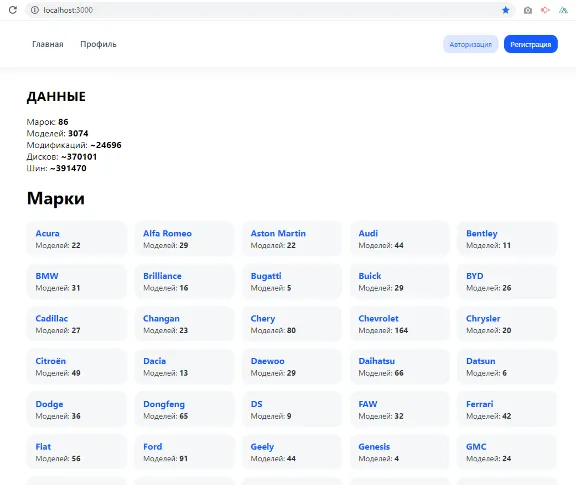Click the blue bookmark star icon
The width and height of the screenshot is (576, 485).
pyautogui.click(x=506, y=10)
